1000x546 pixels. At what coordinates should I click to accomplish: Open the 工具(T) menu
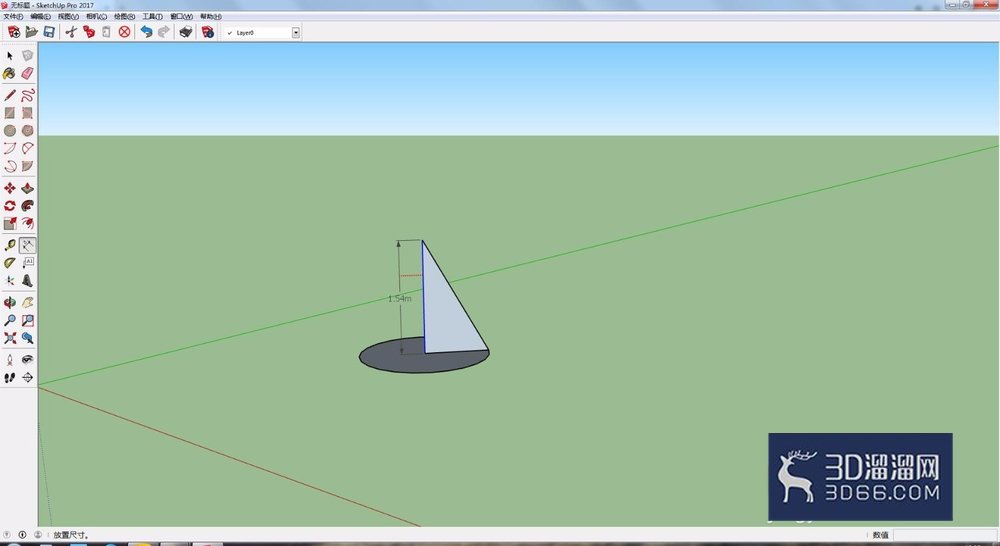tap(152, 17)
